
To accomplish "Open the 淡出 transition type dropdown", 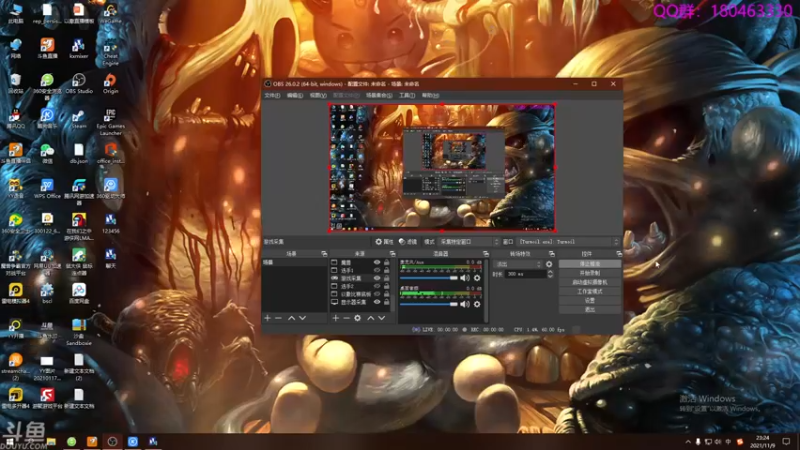I will click(x=517, y=264).
